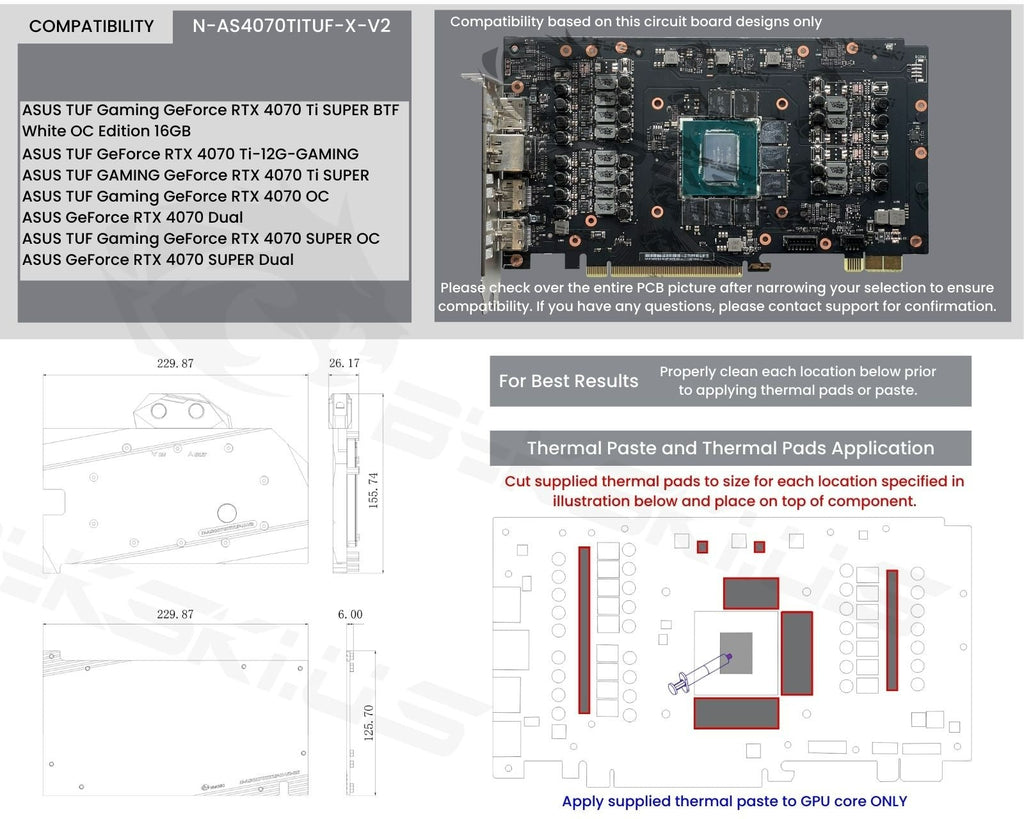Click the For Best Results heading
Image resolution: width=1024 pixels, height=819 pixels.
pyautogui.click(x=568, y=381)
